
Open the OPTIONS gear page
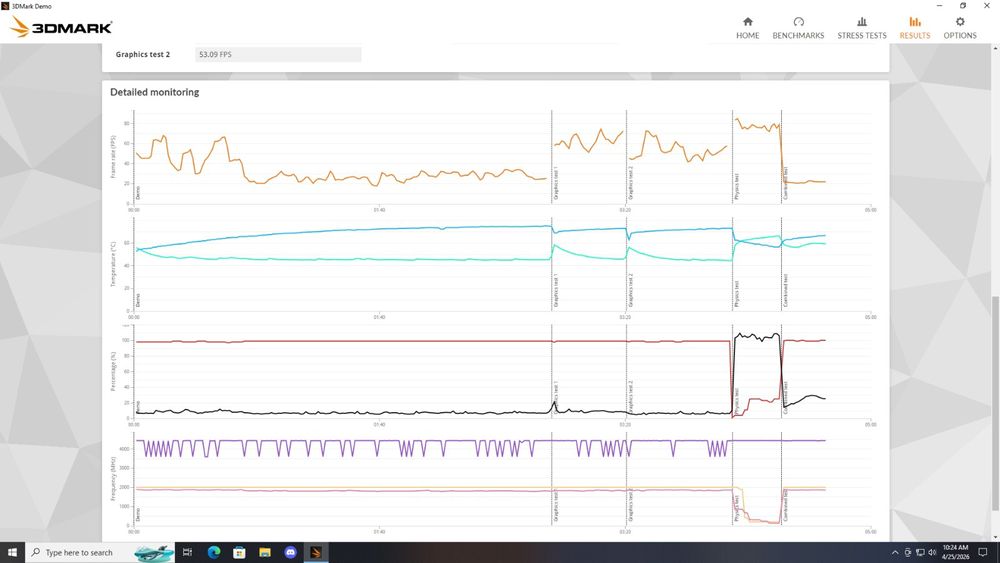tap(960, 28)
